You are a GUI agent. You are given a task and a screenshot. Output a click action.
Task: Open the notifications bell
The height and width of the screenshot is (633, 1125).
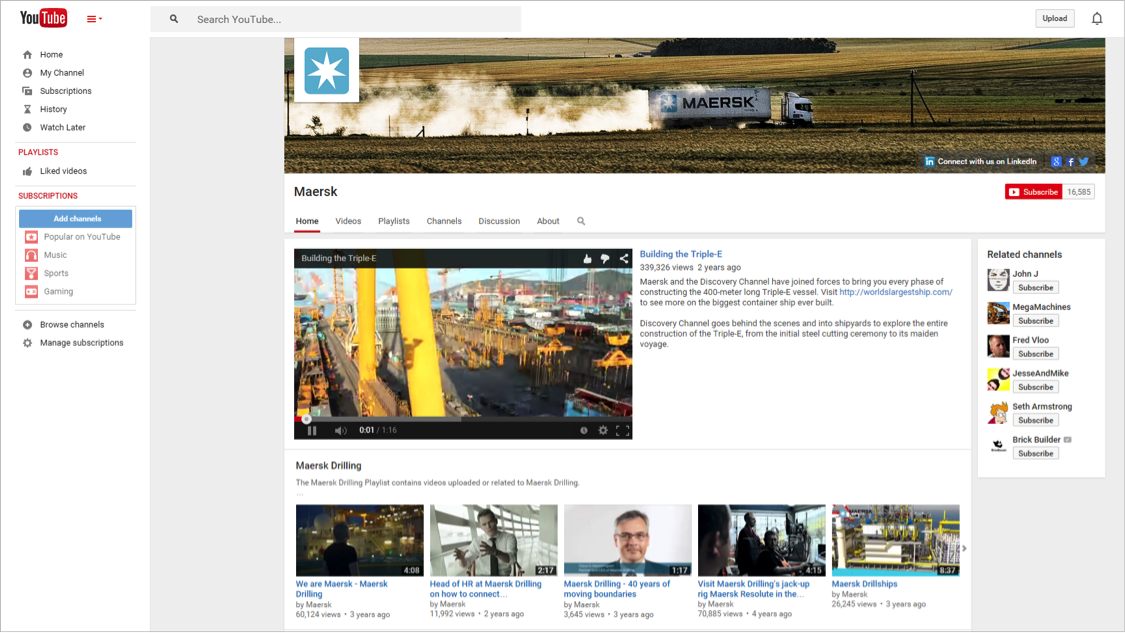1096,19
